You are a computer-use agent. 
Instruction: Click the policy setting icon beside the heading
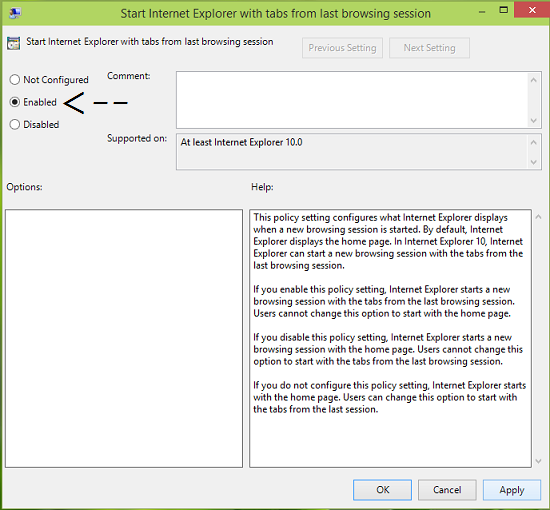(x=13, y=43)
